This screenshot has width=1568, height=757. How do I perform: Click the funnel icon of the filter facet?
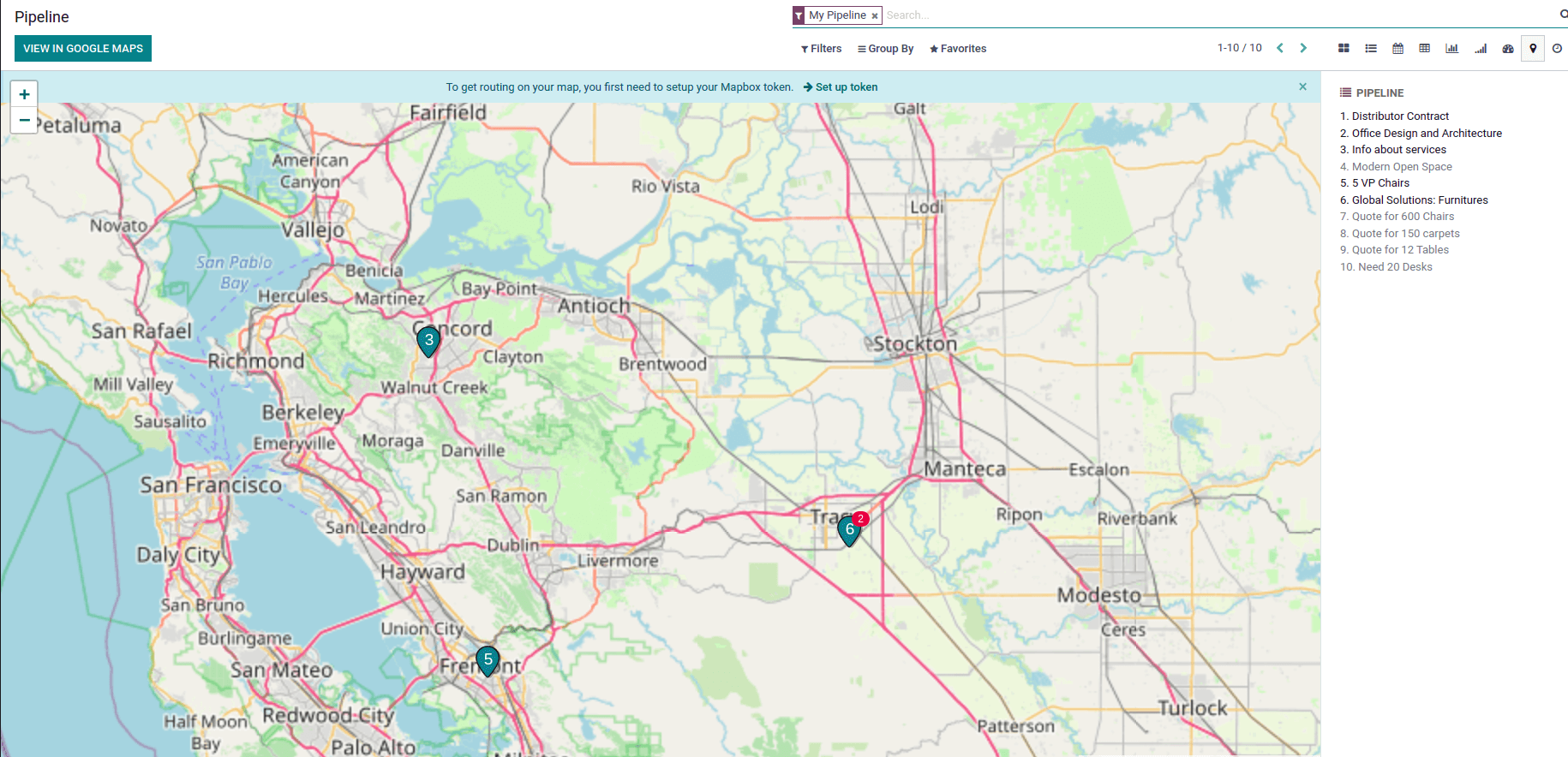tap(799, 15)
